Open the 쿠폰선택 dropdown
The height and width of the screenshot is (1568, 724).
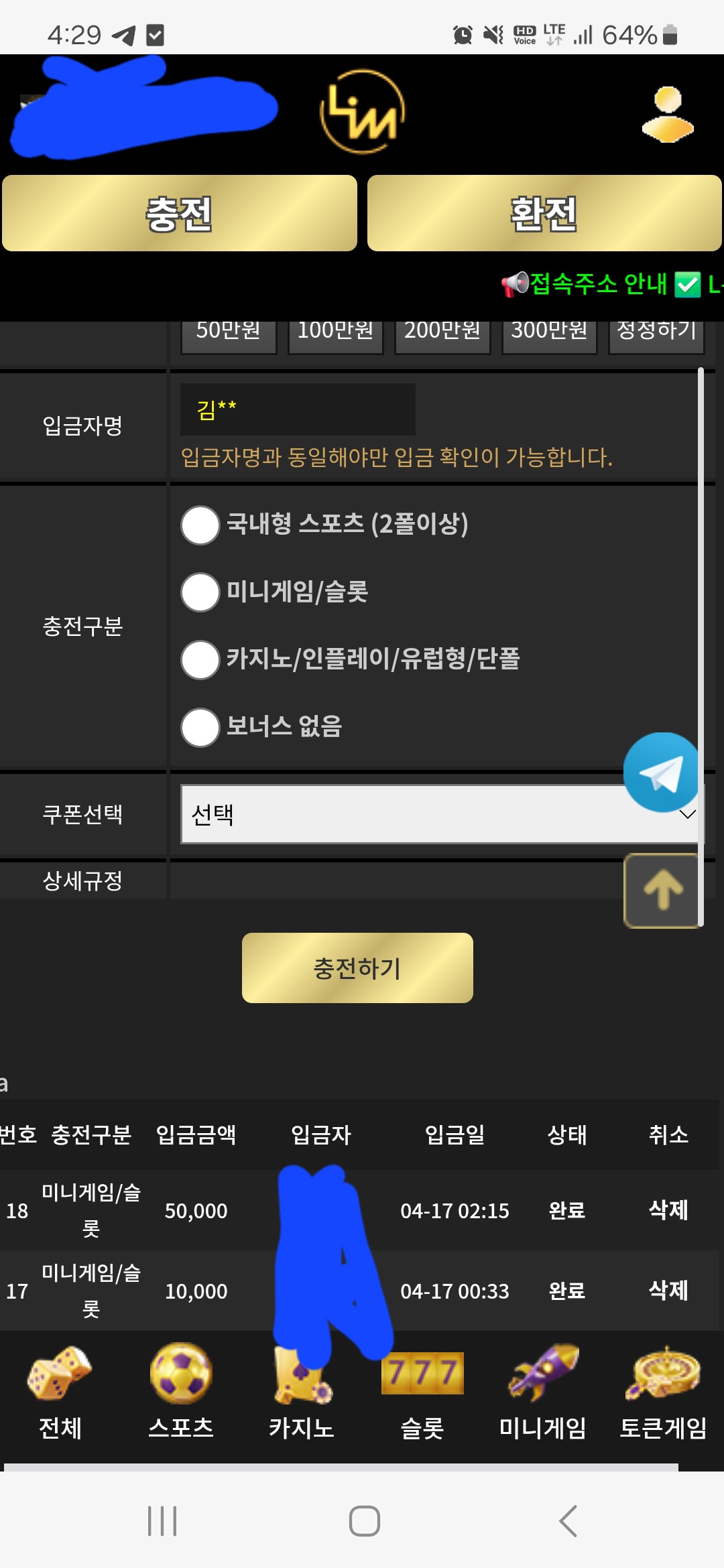tap(441, 815)
